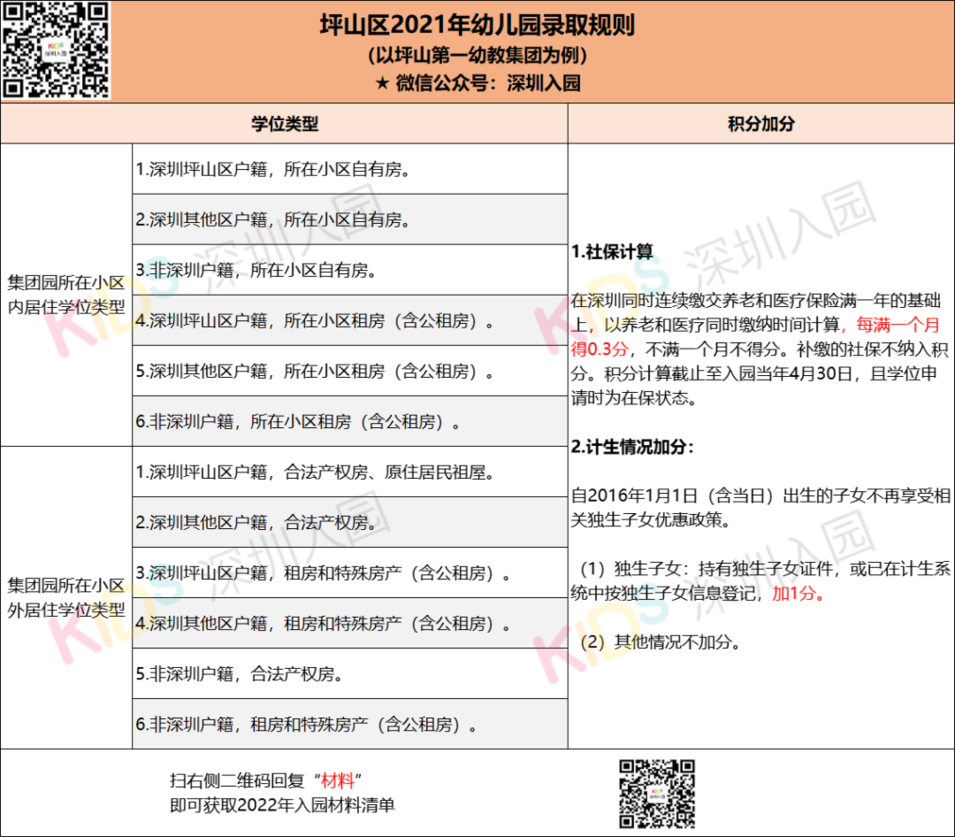The width and height of the screenshot is (955, 837).
Task: Select row '5.深圳其他区户籍，所在小区租房（含公租房）。'
Action: [x=350, y=371]
